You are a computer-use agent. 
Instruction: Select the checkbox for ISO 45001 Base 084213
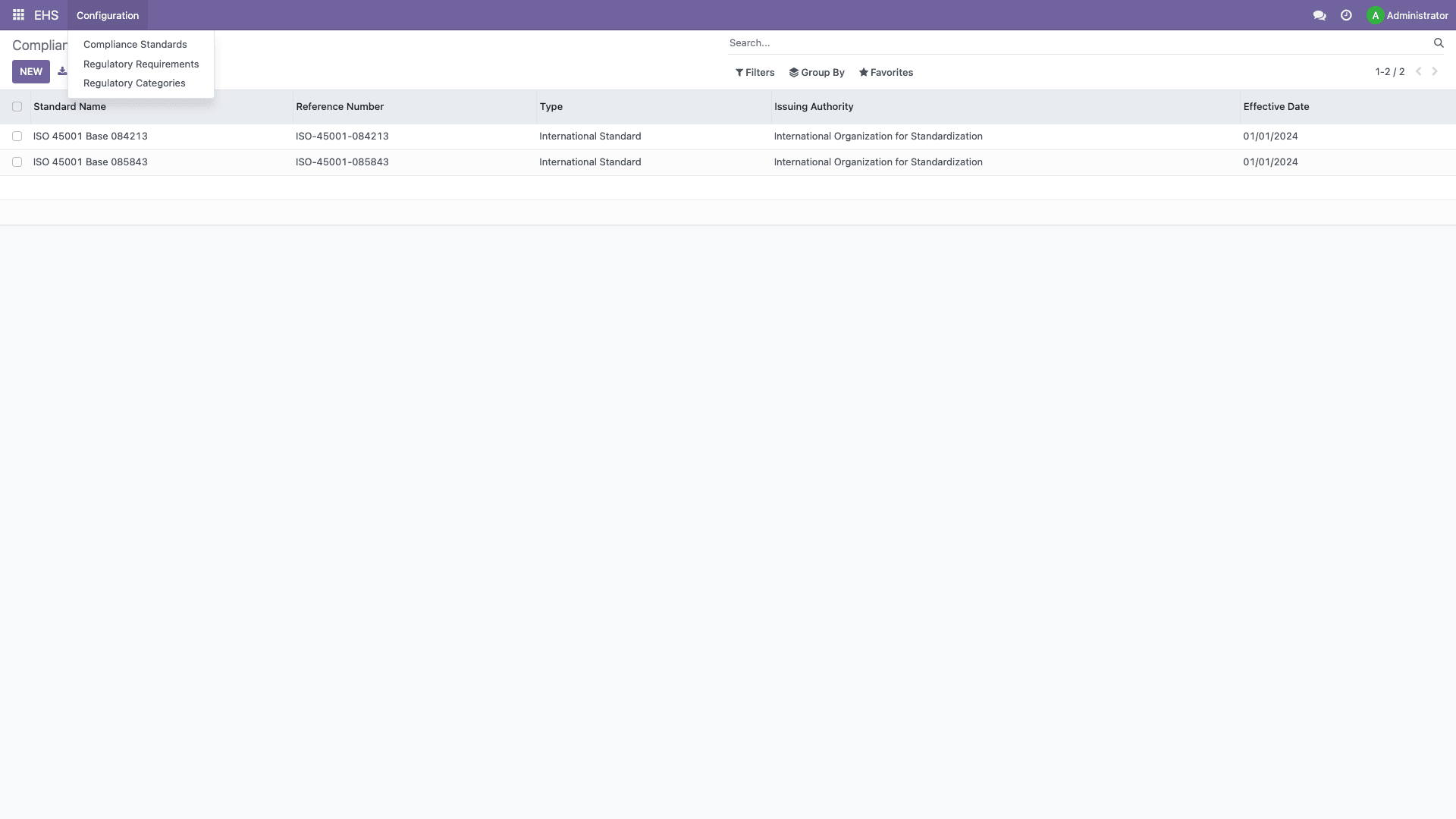pos(17,136)
